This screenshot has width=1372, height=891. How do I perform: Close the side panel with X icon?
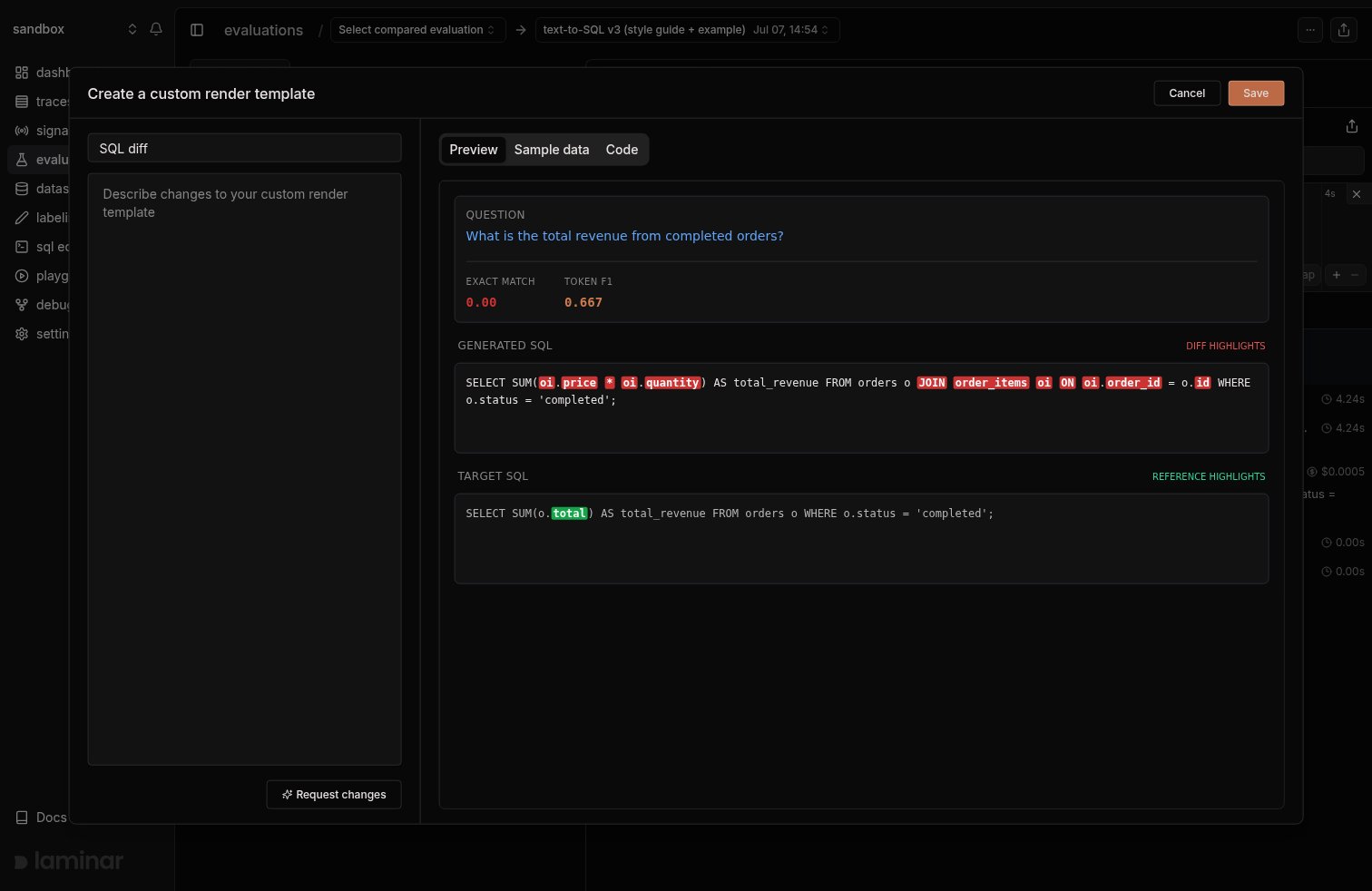click(1357, 194)
